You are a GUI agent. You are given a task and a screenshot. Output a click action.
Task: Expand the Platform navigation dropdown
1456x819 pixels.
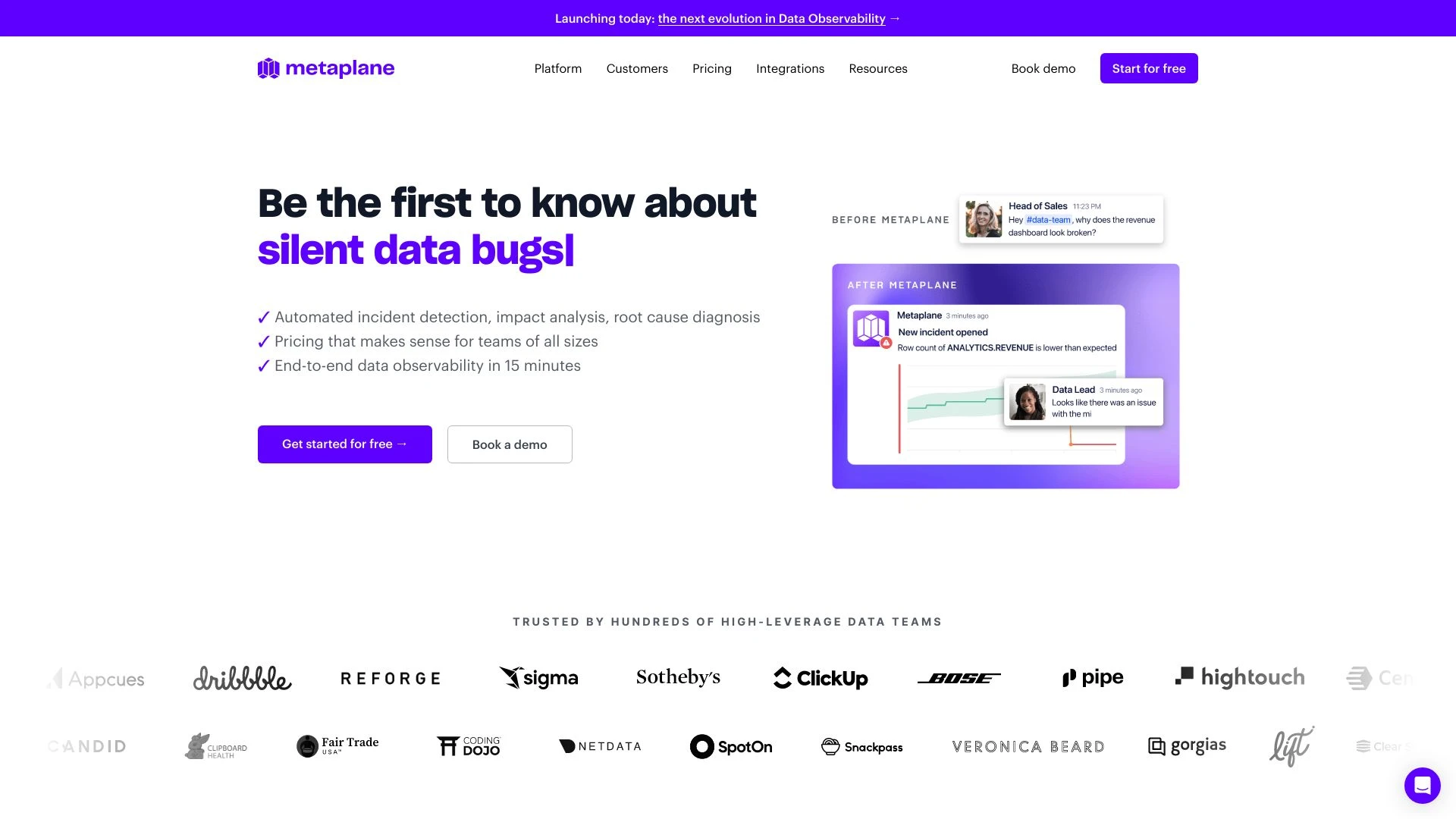[x=557, y=68]
